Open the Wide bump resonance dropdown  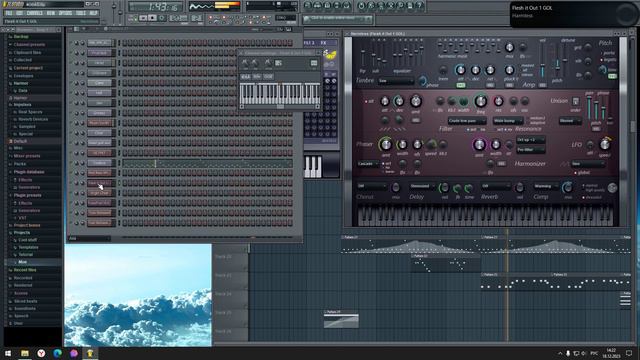pyautogui.click(x=508, y=121)
